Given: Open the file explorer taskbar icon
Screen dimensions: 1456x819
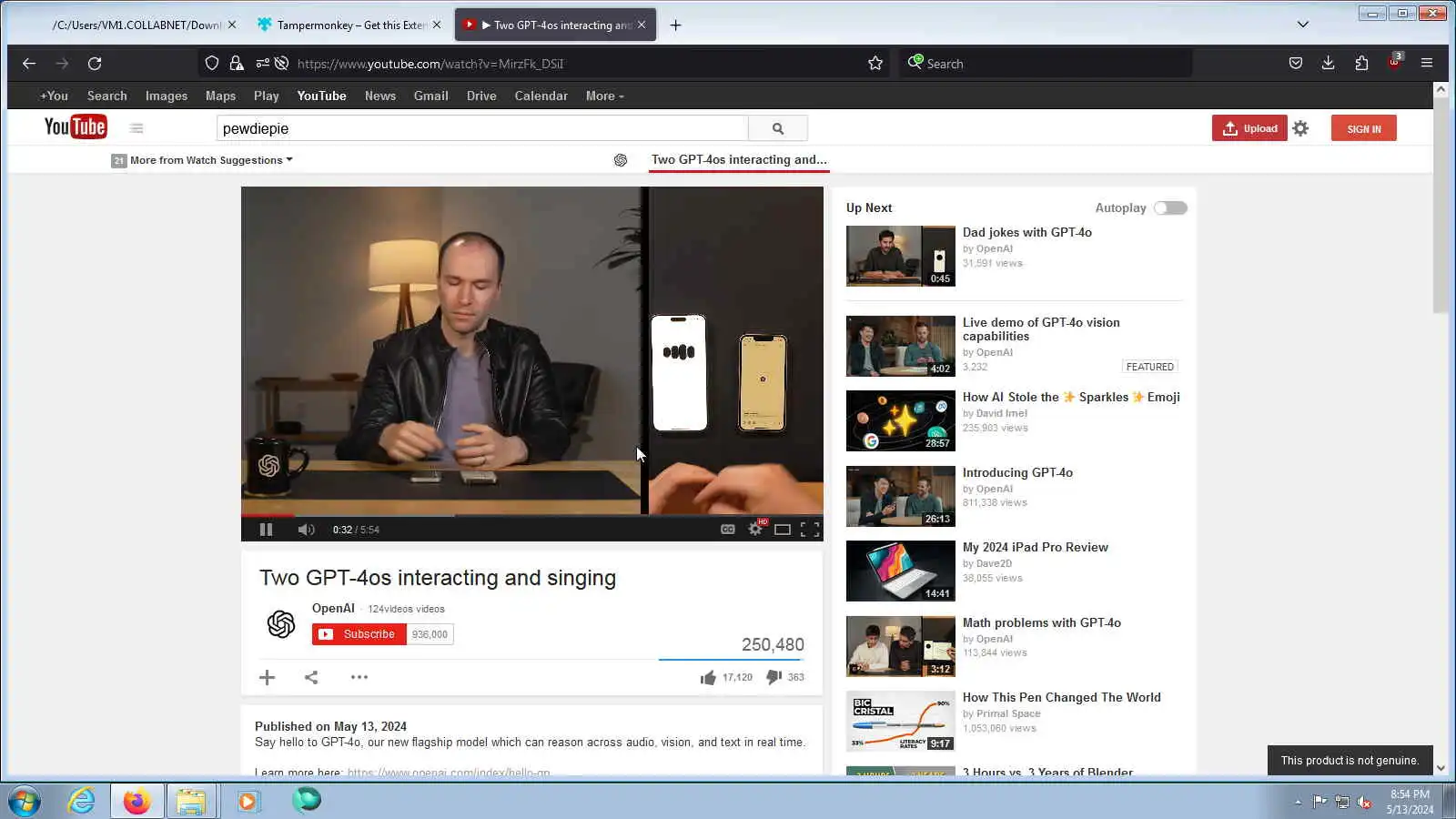Looking at the screenshot, I should (x=191, y=801).
